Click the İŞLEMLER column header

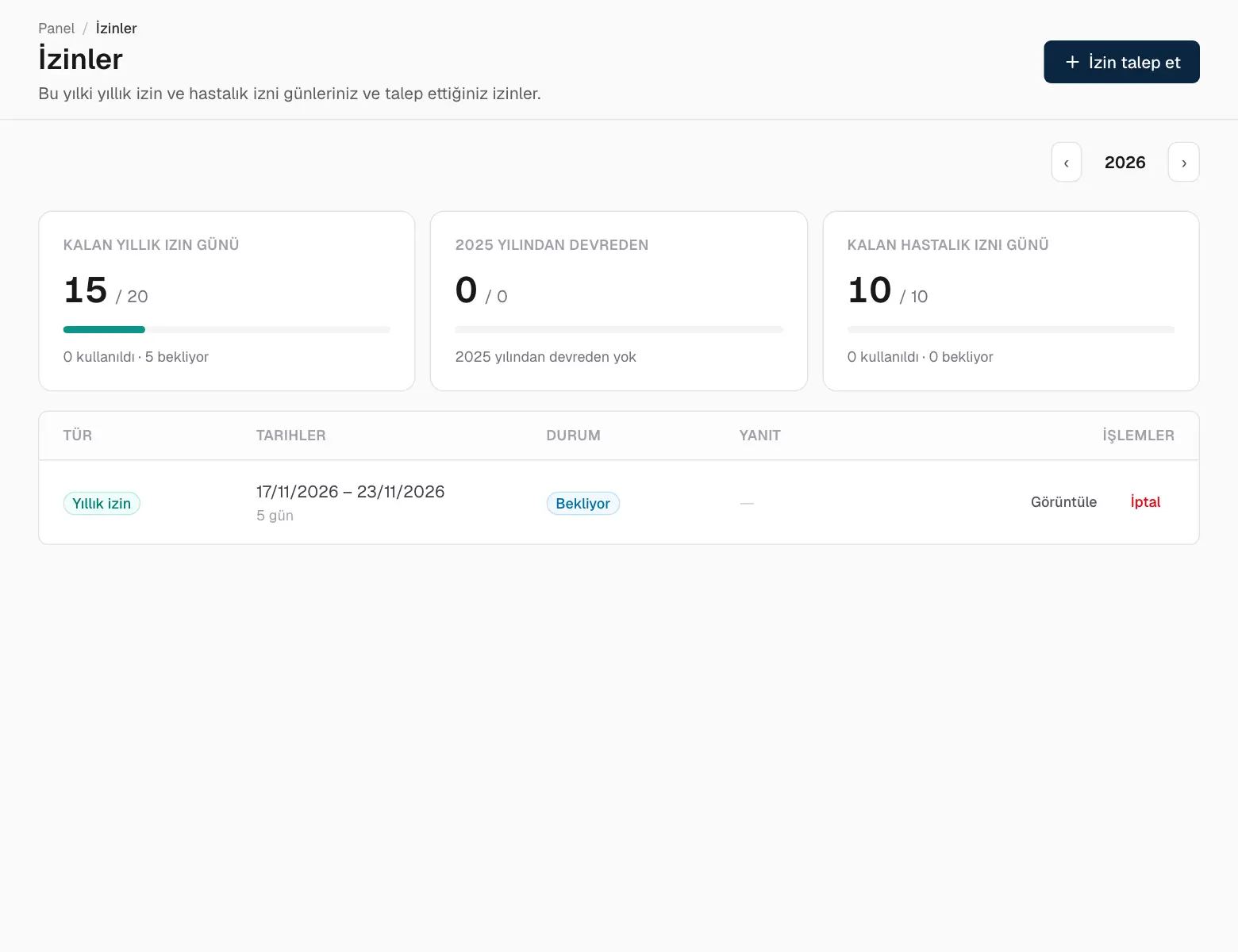pos(1138,436)
